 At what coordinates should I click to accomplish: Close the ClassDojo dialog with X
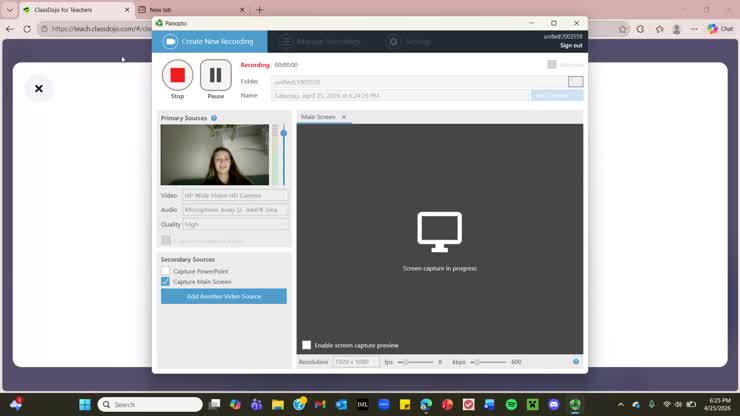click(x=39, y=88)
